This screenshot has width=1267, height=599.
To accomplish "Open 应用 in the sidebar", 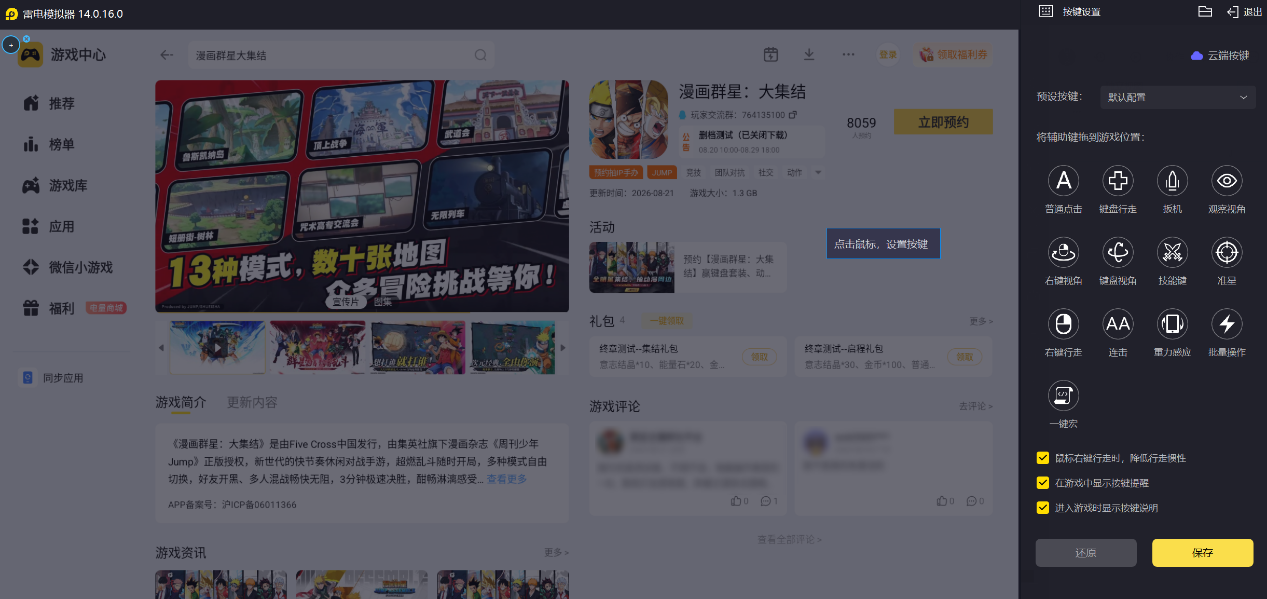I will pyautogui.click(x=61, y=226).
